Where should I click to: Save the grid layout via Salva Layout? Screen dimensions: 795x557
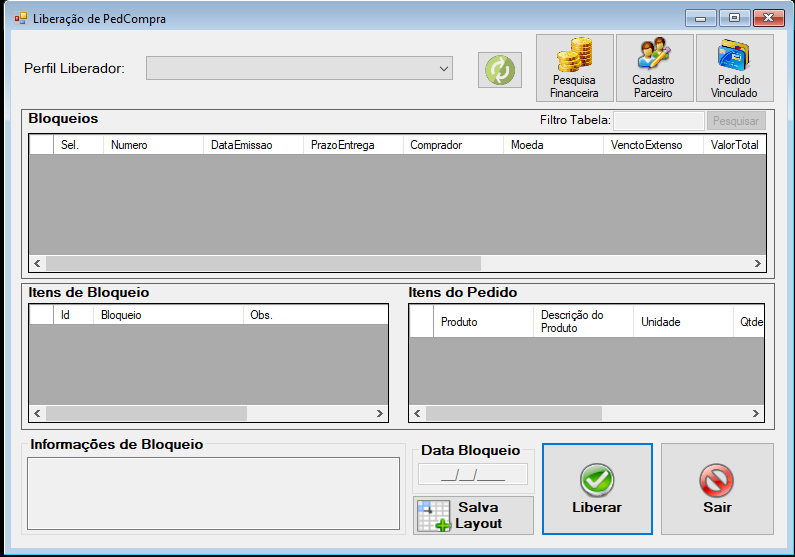(x=474, y=515)
